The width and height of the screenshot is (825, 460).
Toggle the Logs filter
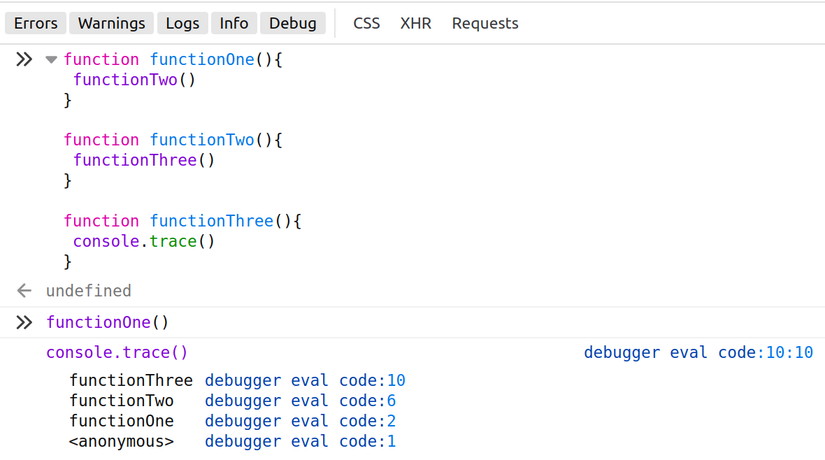point(183,23)
